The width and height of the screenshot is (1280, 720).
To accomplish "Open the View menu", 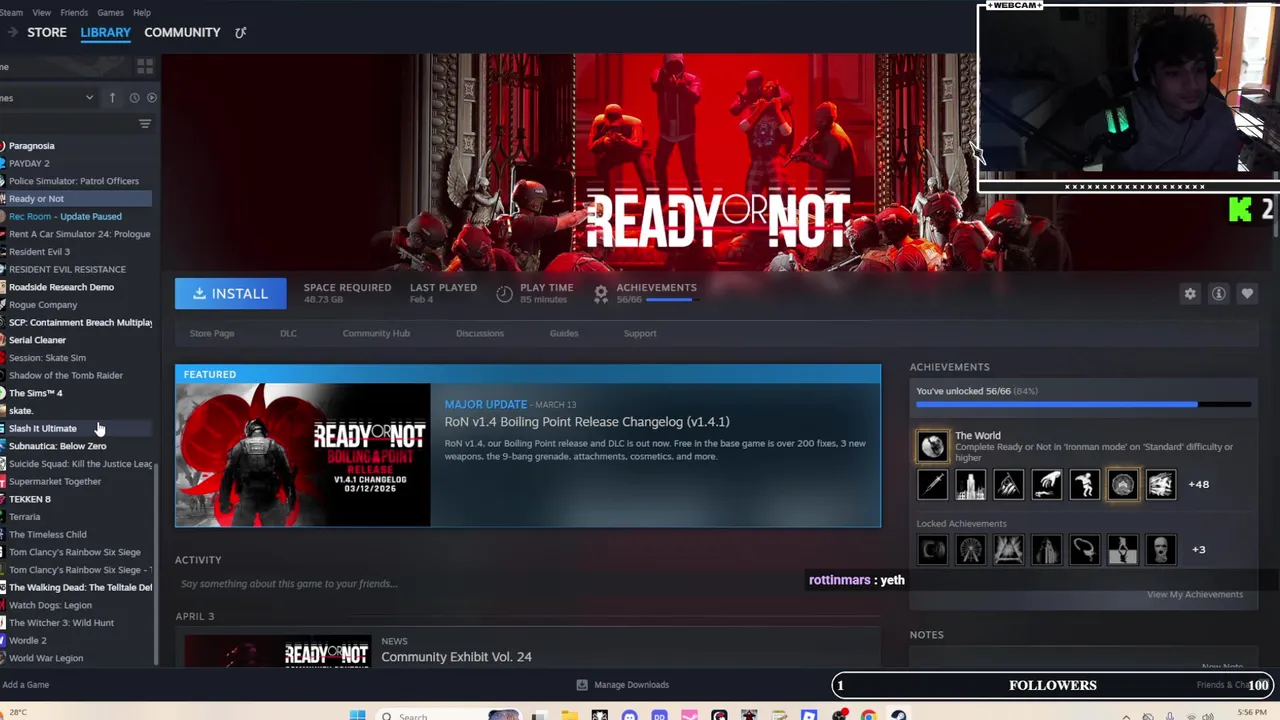I will pos(41,12).
